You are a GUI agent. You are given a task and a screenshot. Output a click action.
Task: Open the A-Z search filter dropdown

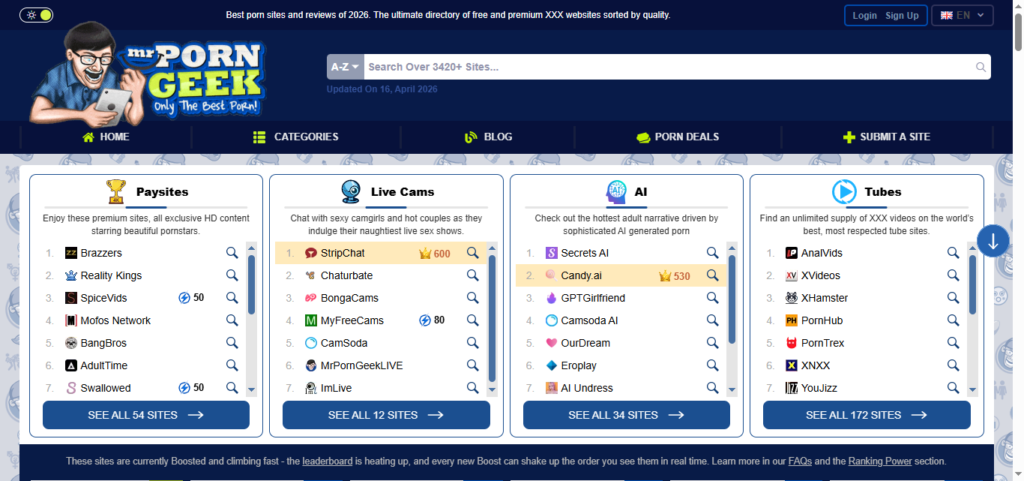coord(345,67)
